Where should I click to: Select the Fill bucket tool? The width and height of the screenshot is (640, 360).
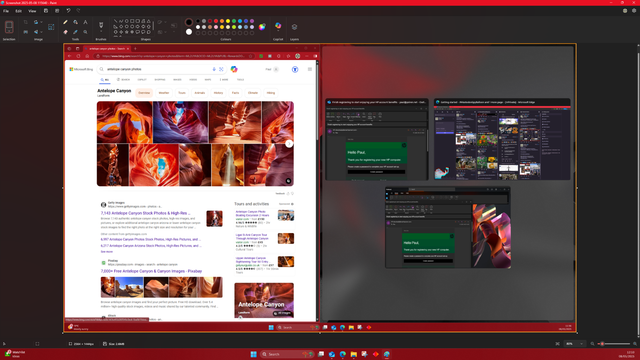76,22
